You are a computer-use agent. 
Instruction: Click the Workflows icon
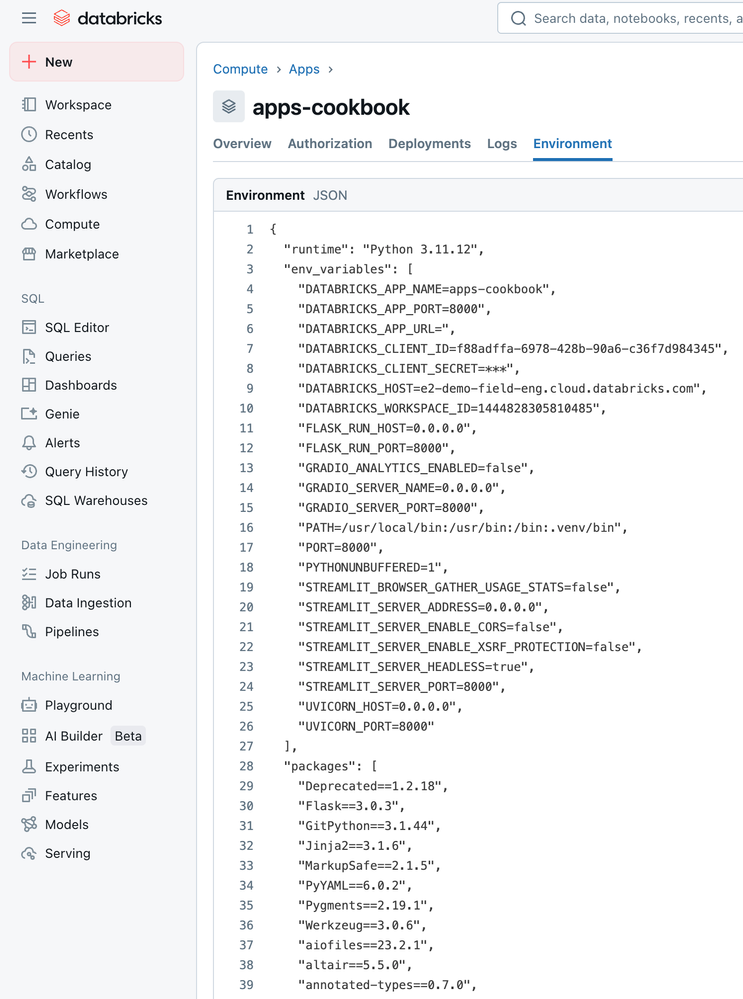(x=29, y=194)
